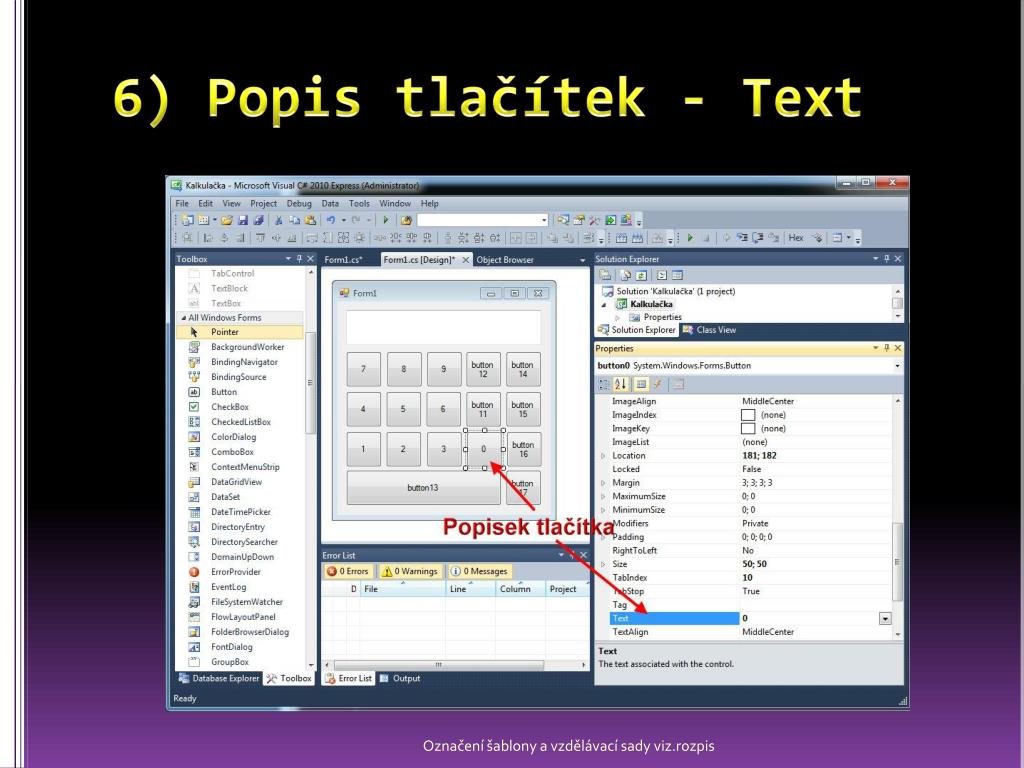This screenshot has height=768, width=1024.
Task: Select the button 12 on the form
Action: (x=483, y=370)
